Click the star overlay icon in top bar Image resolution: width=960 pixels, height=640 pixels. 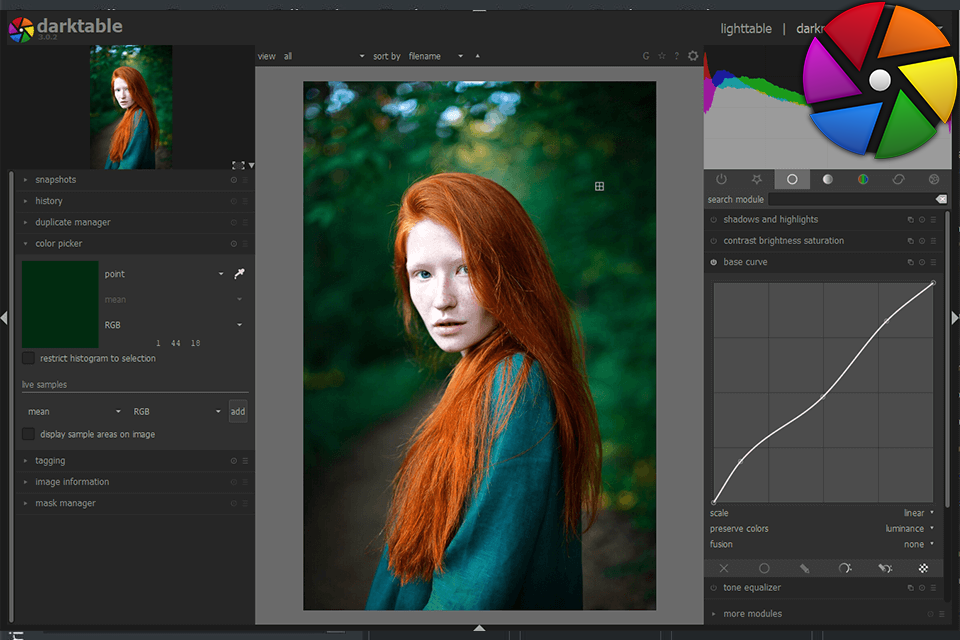(662, 56)
